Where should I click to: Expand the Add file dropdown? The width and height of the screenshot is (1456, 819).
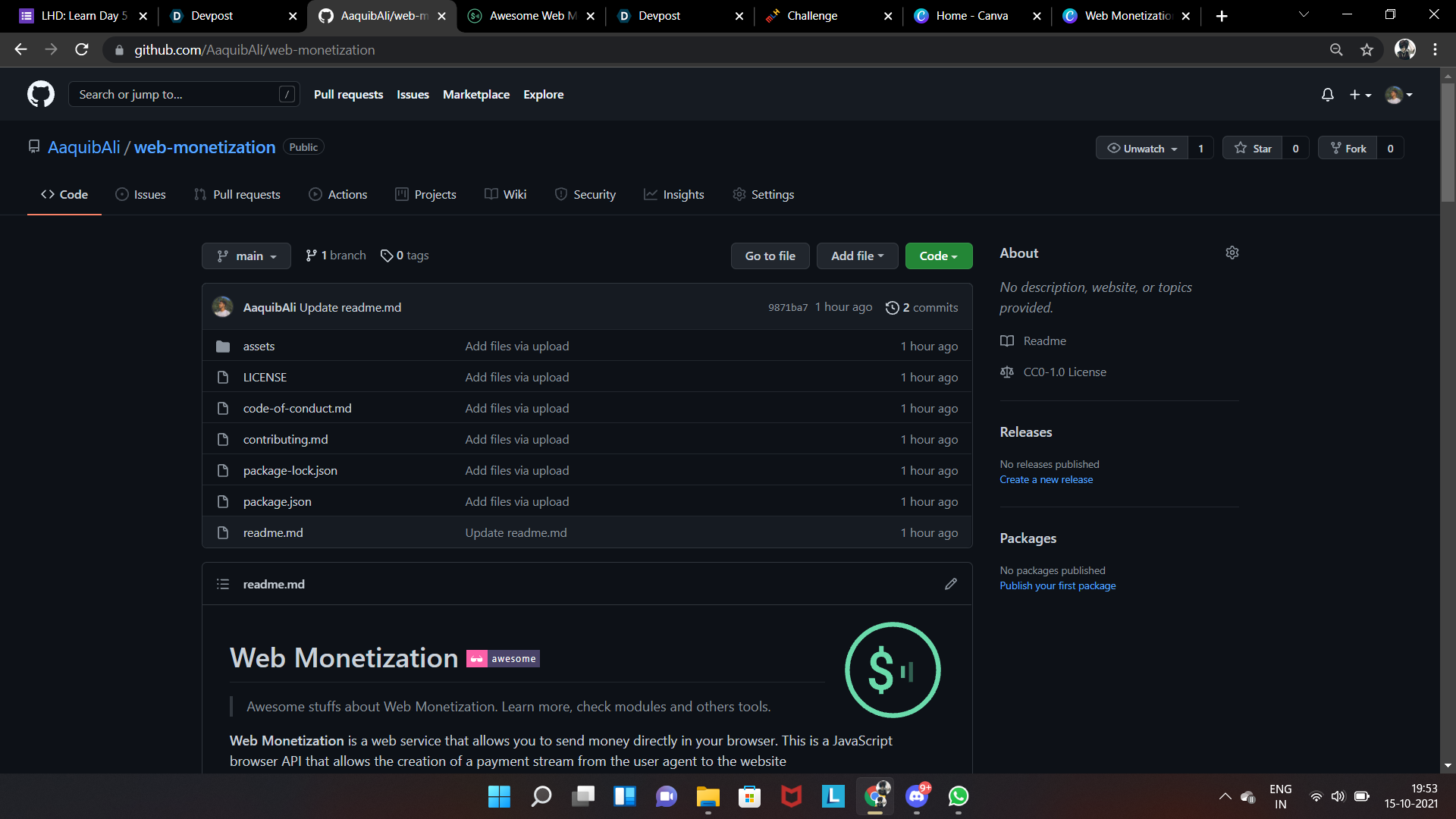pyautogui.click(x=857, y=256)
